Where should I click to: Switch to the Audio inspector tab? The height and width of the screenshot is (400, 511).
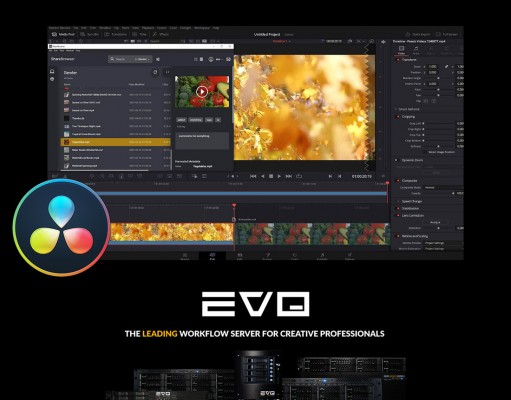(416, 50)
